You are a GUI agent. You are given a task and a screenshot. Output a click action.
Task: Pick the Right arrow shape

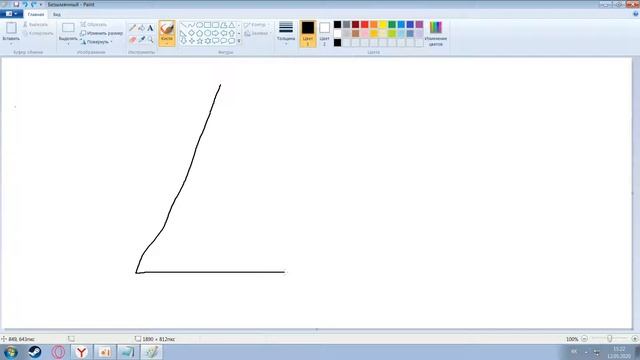tap(216, 33)
